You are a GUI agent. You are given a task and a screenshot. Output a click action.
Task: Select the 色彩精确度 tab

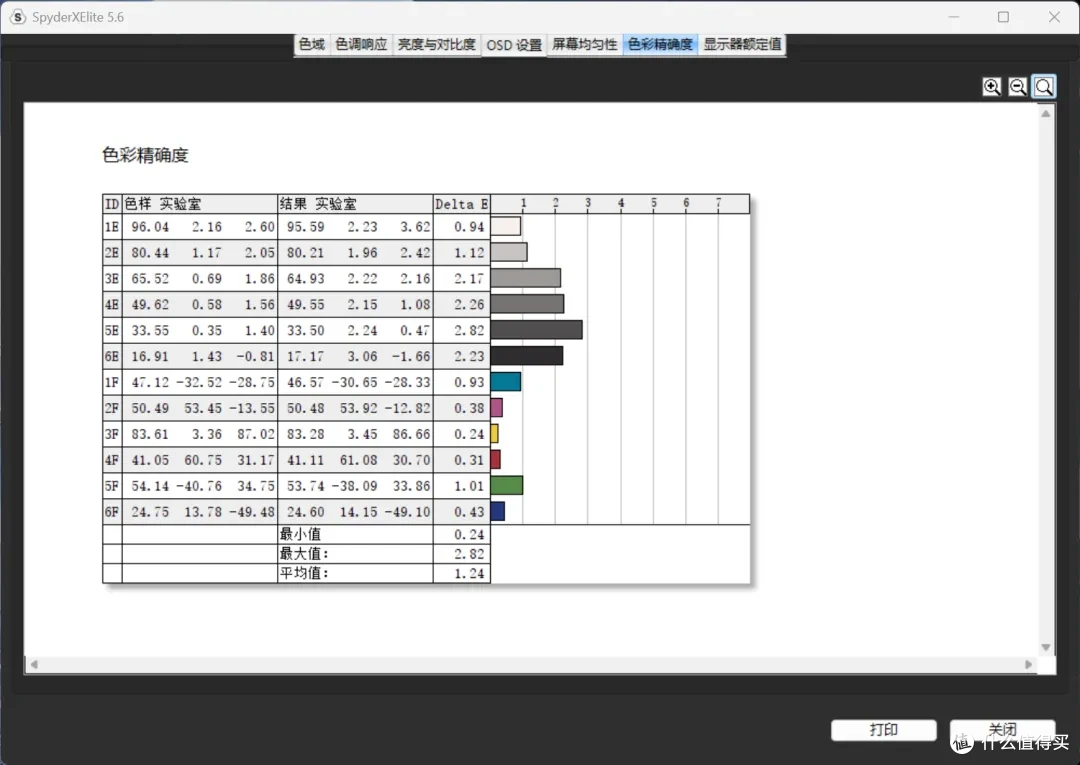click(660, 45)
